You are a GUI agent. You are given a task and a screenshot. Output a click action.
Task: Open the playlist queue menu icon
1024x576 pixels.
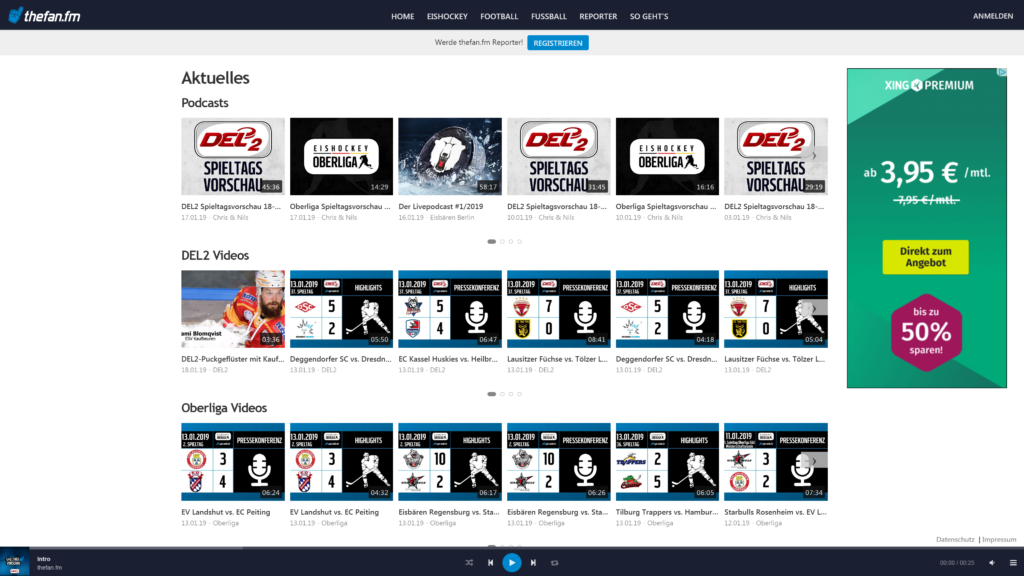click(1013, 562)
